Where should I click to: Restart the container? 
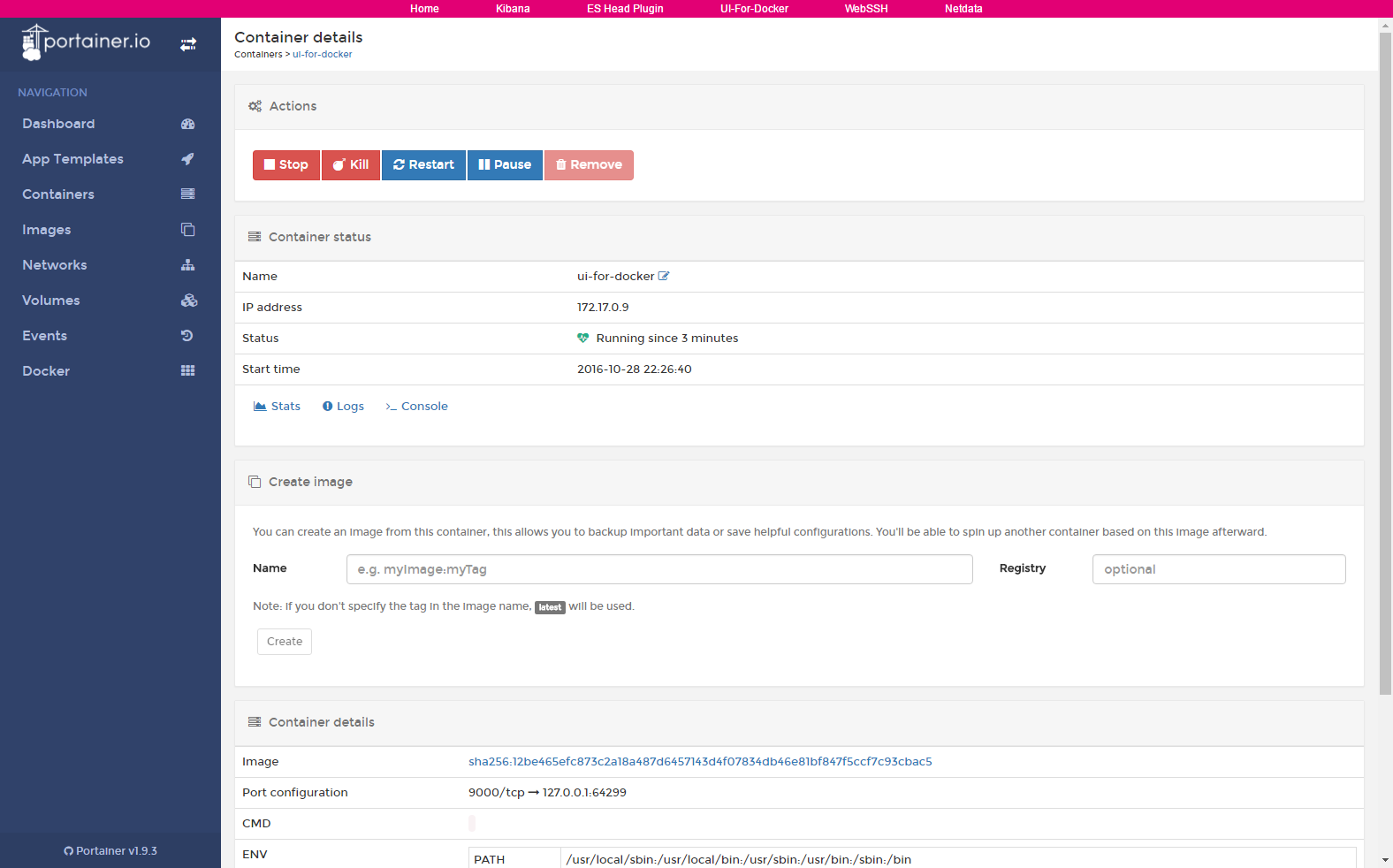click(423, 165)
